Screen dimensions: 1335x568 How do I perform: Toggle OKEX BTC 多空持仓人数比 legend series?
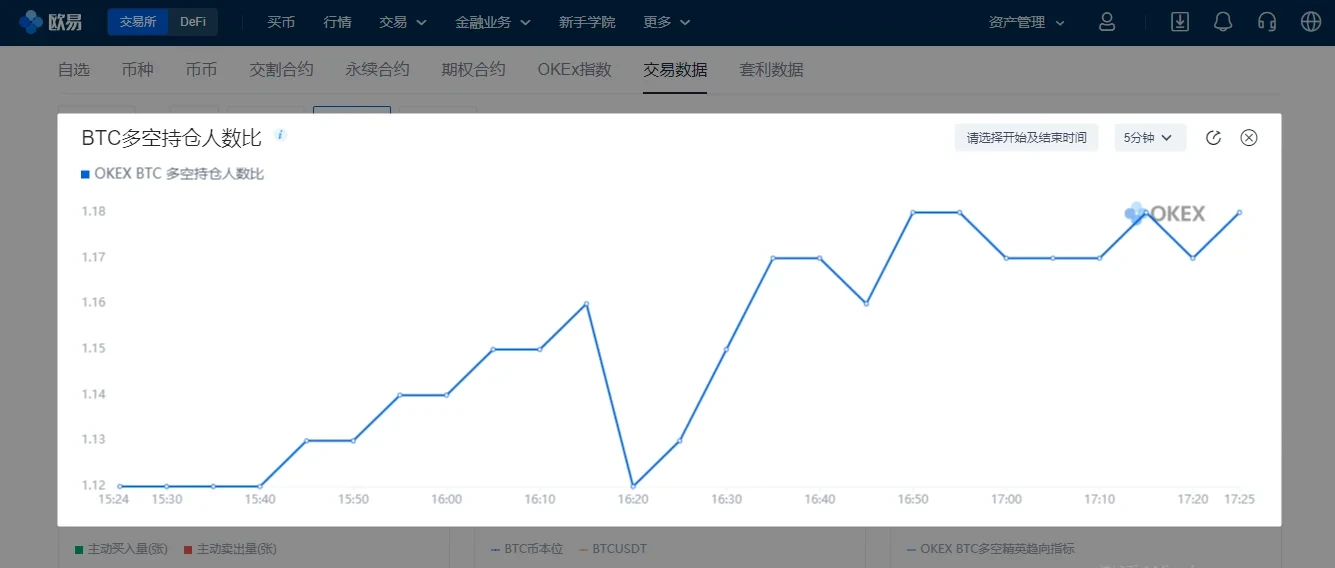pos(172,174)
